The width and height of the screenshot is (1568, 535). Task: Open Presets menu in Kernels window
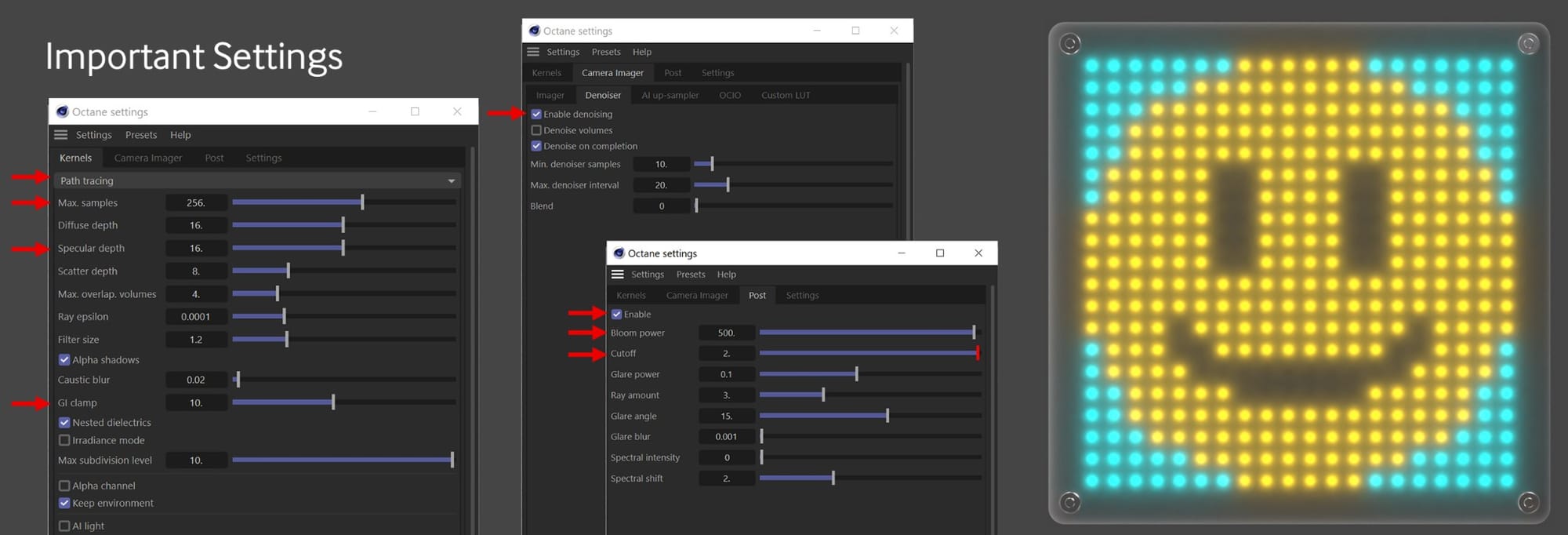[x=141, y=135]
